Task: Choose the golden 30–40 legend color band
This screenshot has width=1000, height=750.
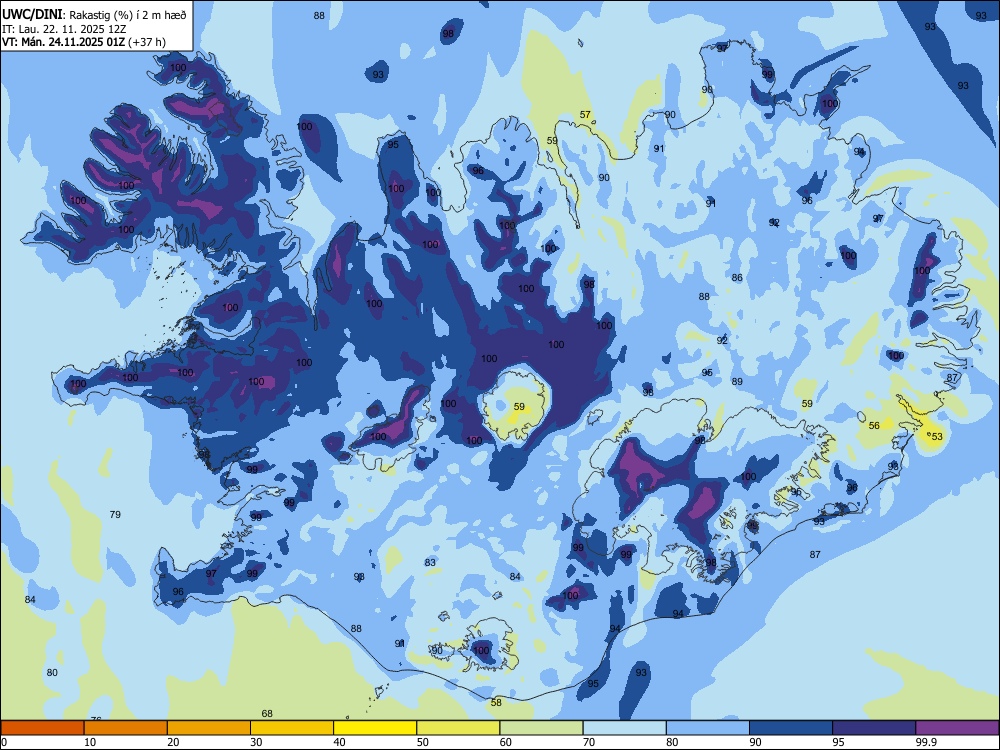Action: pyautogui.click(x=291, y=728)
